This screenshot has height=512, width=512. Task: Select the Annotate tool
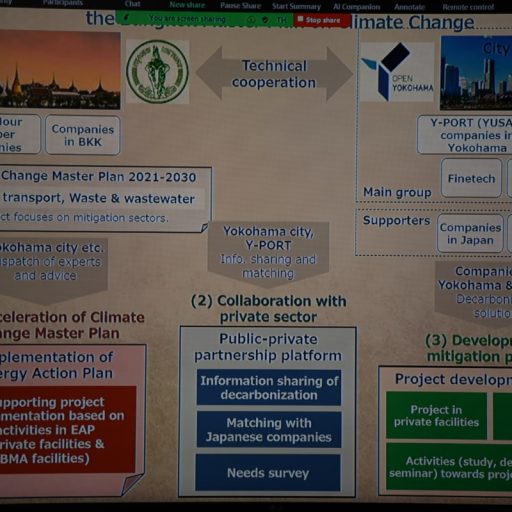point(410,7)
